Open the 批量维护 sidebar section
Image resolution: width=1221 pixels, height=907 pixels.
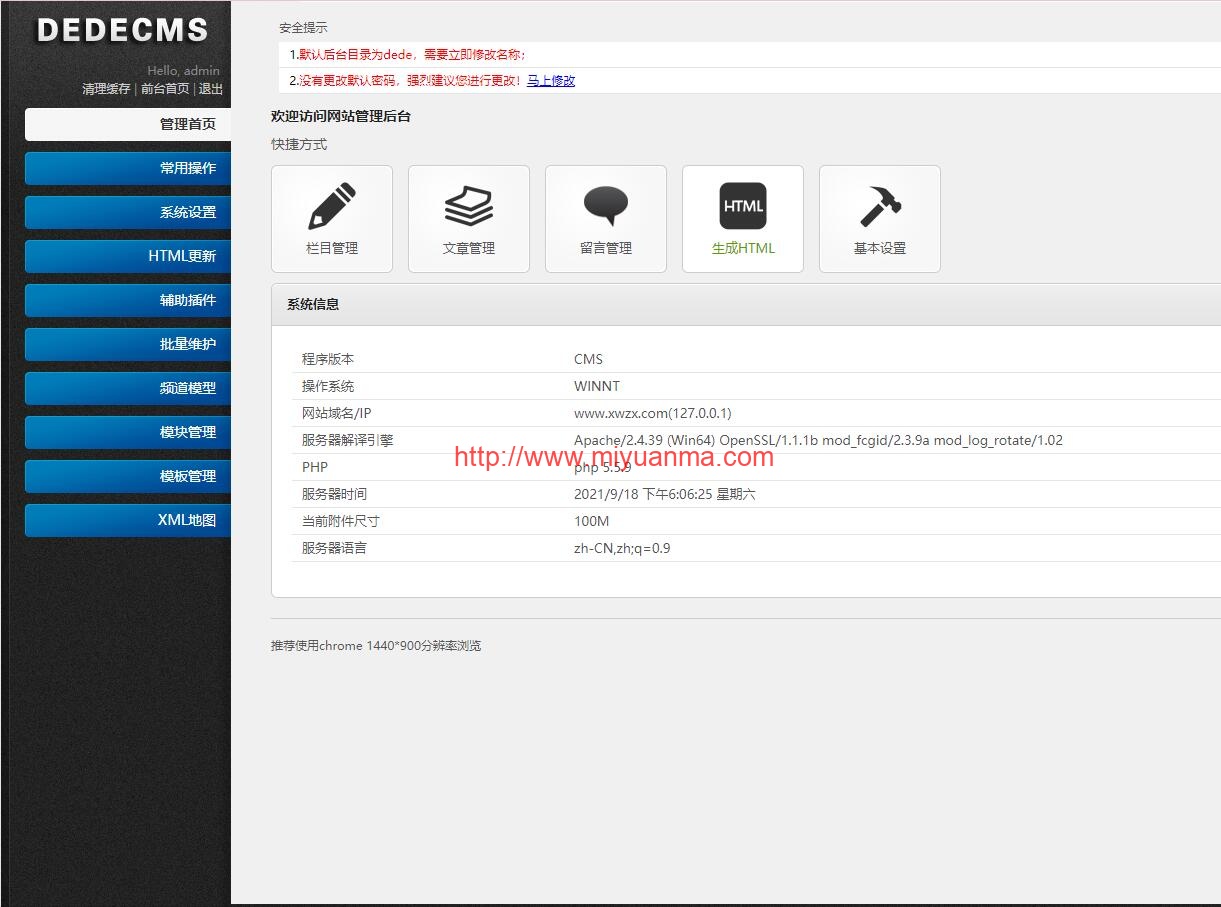coord(128,344)
